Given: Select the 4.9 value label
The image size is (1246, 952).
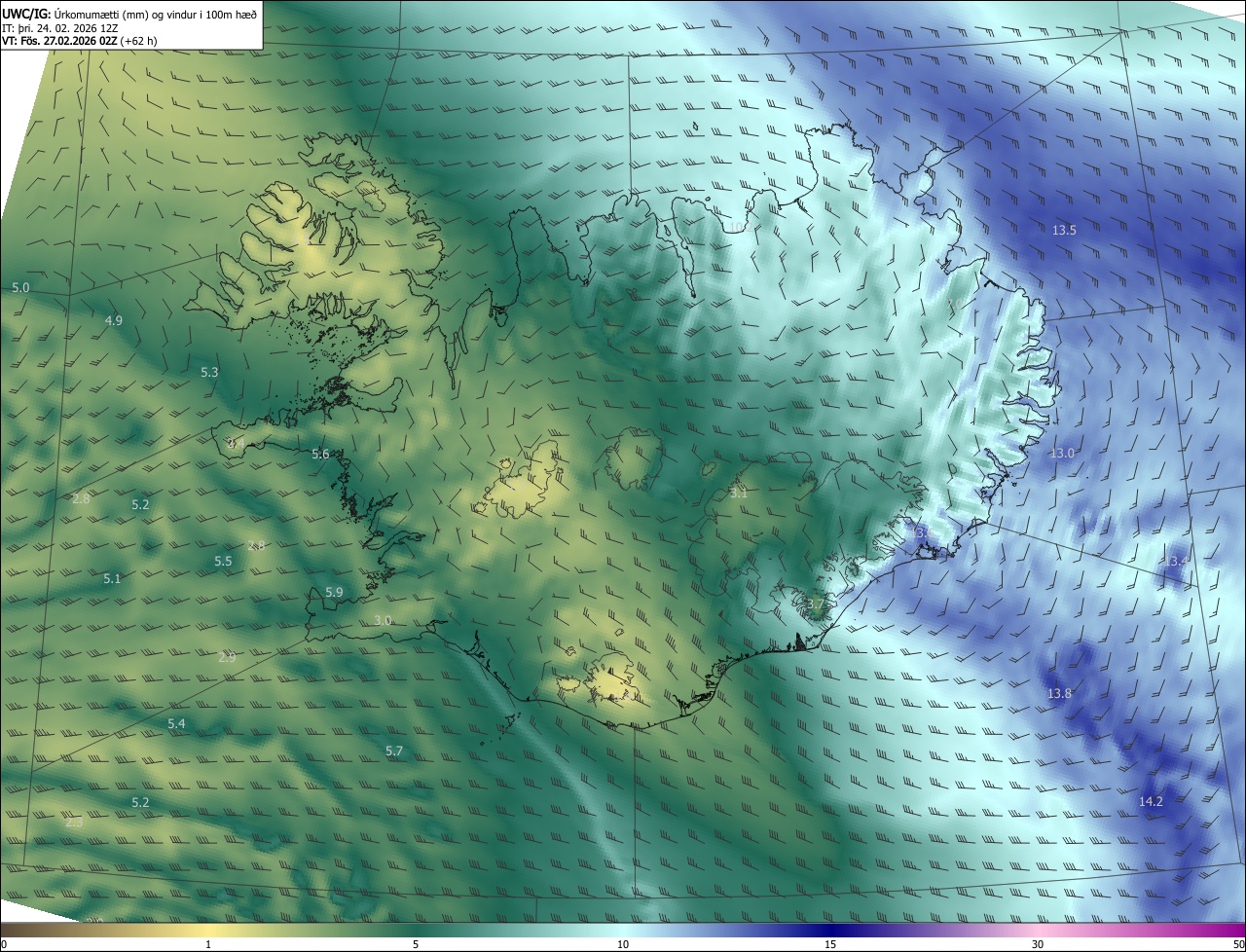Looking at the screenshot, I should [114, 320].
